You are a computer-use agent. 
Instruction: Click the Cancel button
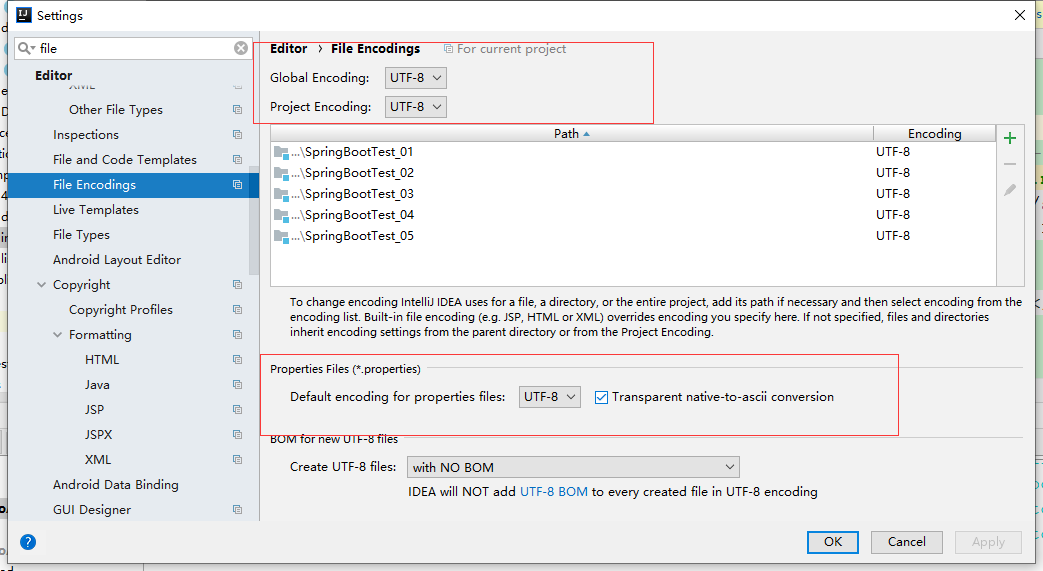tap(907, 542)
